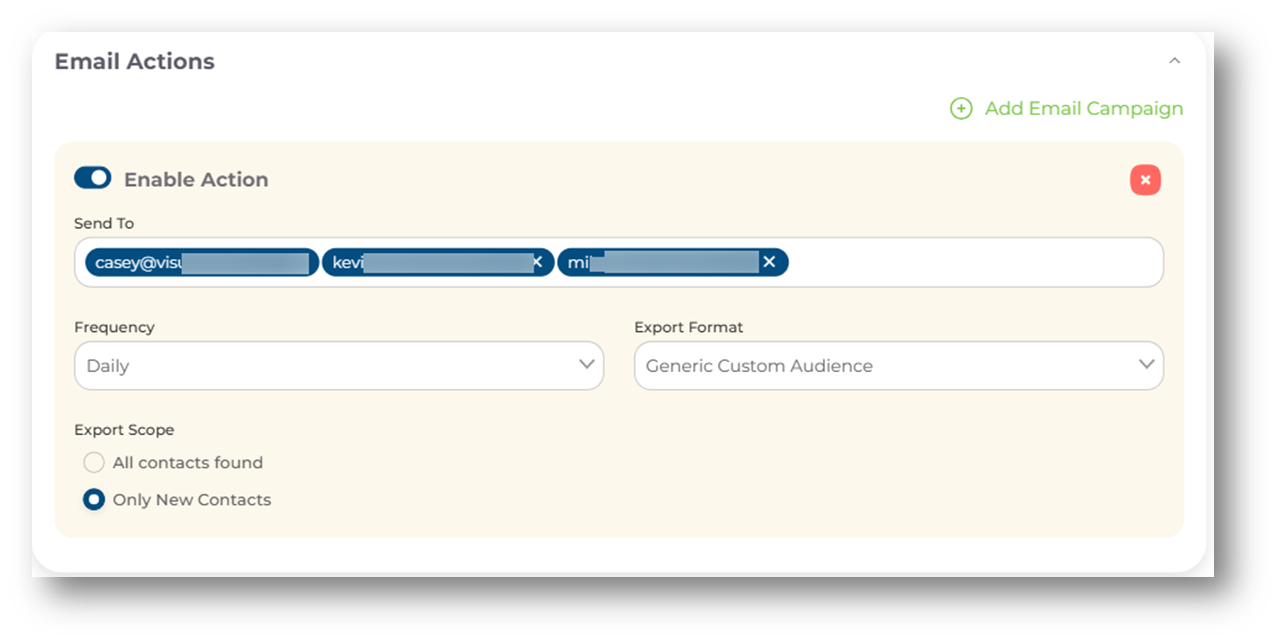The height and width of the screenshot is (642, 1279).
Task: Select 'All contacts found' radio button
Action: pos(94,462)
